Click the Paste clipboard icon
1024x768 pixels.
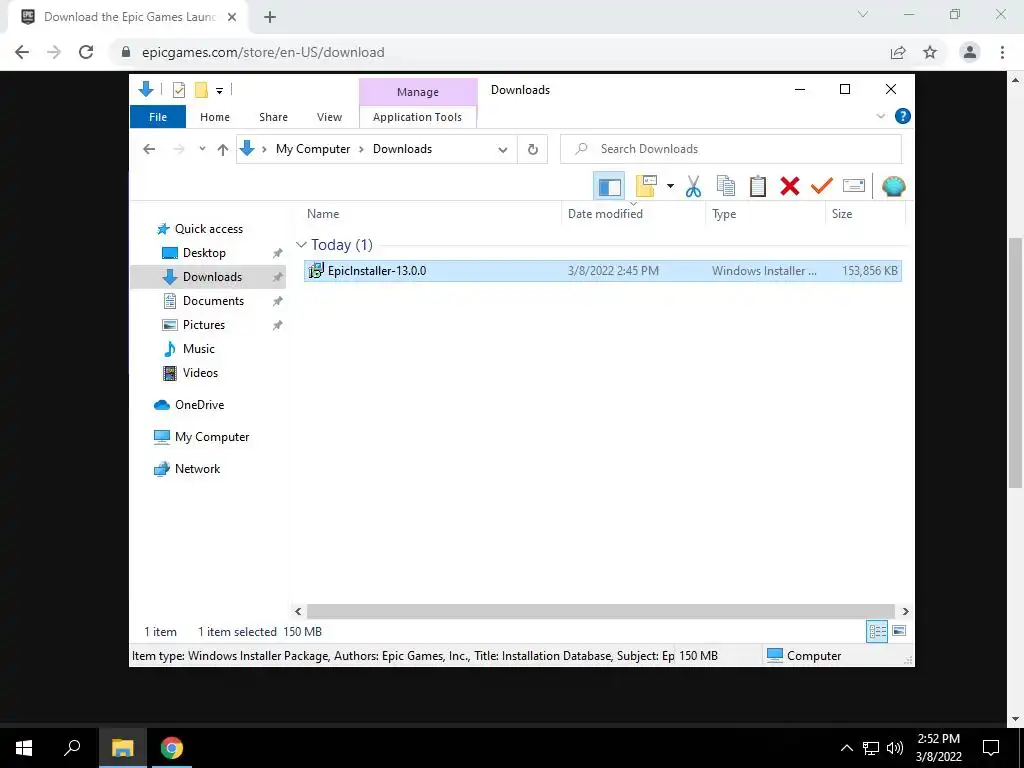click(758, 187)
